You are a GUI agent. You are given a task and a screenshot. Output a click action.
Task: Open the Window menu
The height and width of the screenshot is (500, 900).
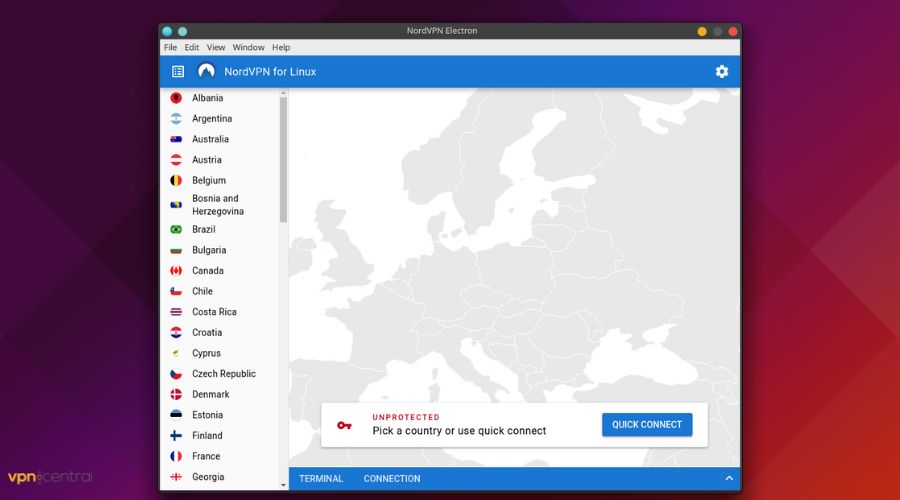coord(249,48)
